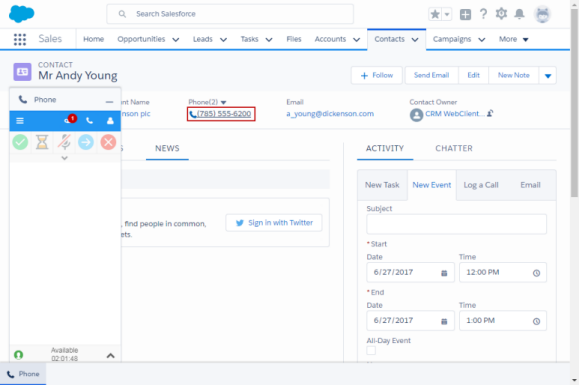
Task: Click the New Note button
Action: tap(514, 76)
